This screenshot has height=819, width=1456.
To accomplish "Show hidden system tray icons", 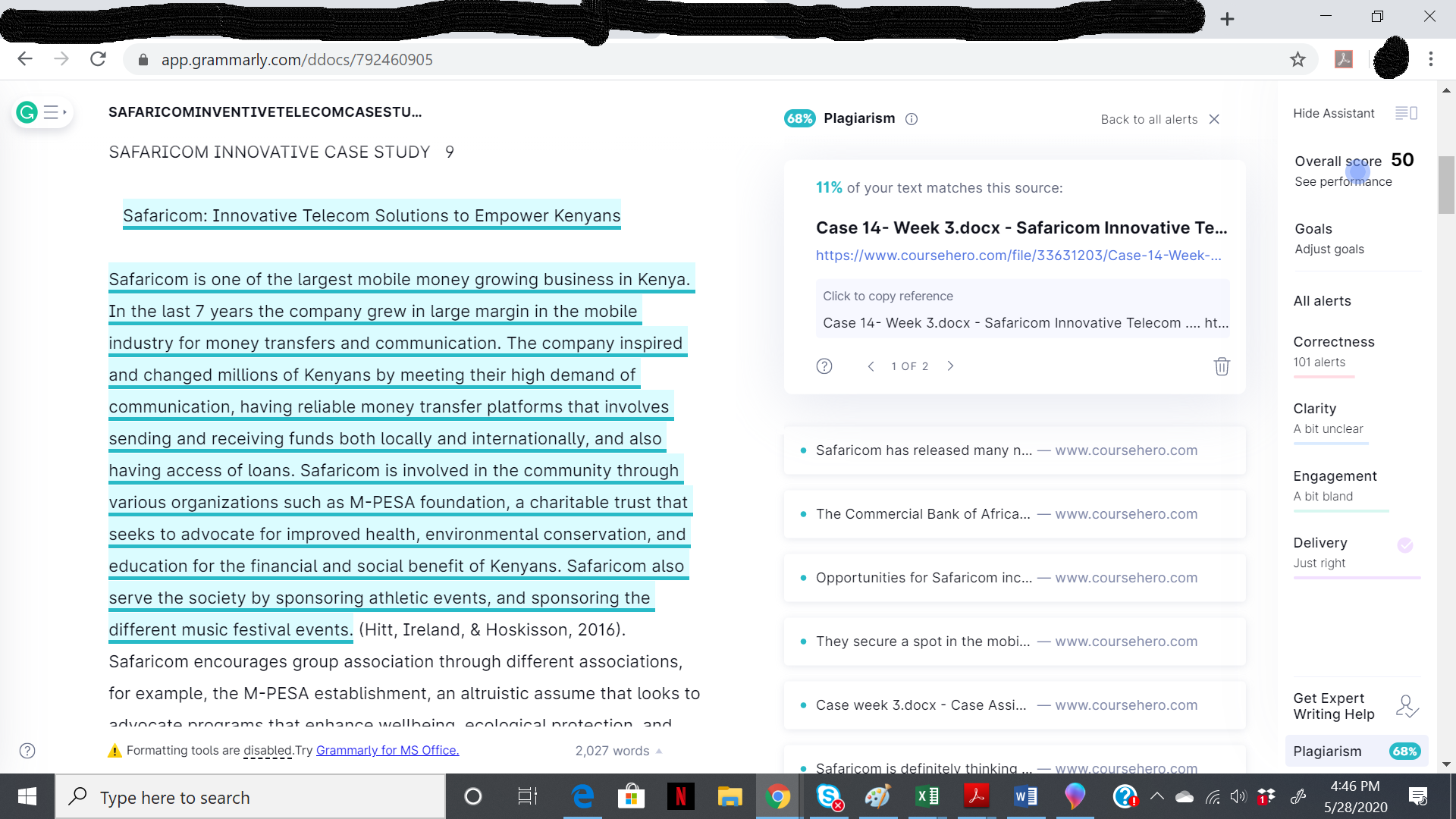I will click(x=1156, y=796).
